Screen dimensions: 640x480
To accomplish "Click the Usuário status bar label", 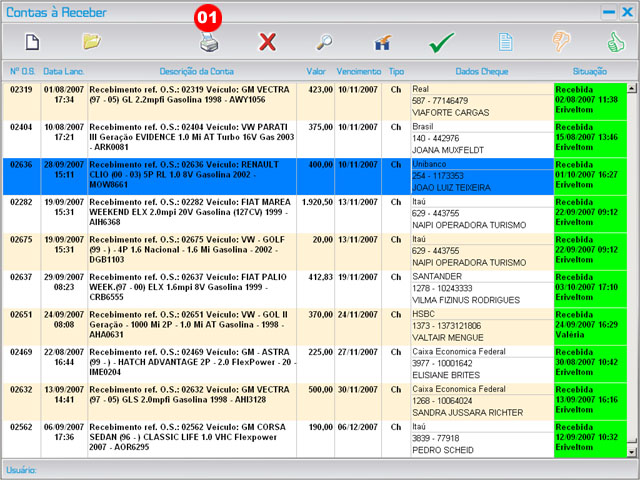I will (x=21, y=470).
